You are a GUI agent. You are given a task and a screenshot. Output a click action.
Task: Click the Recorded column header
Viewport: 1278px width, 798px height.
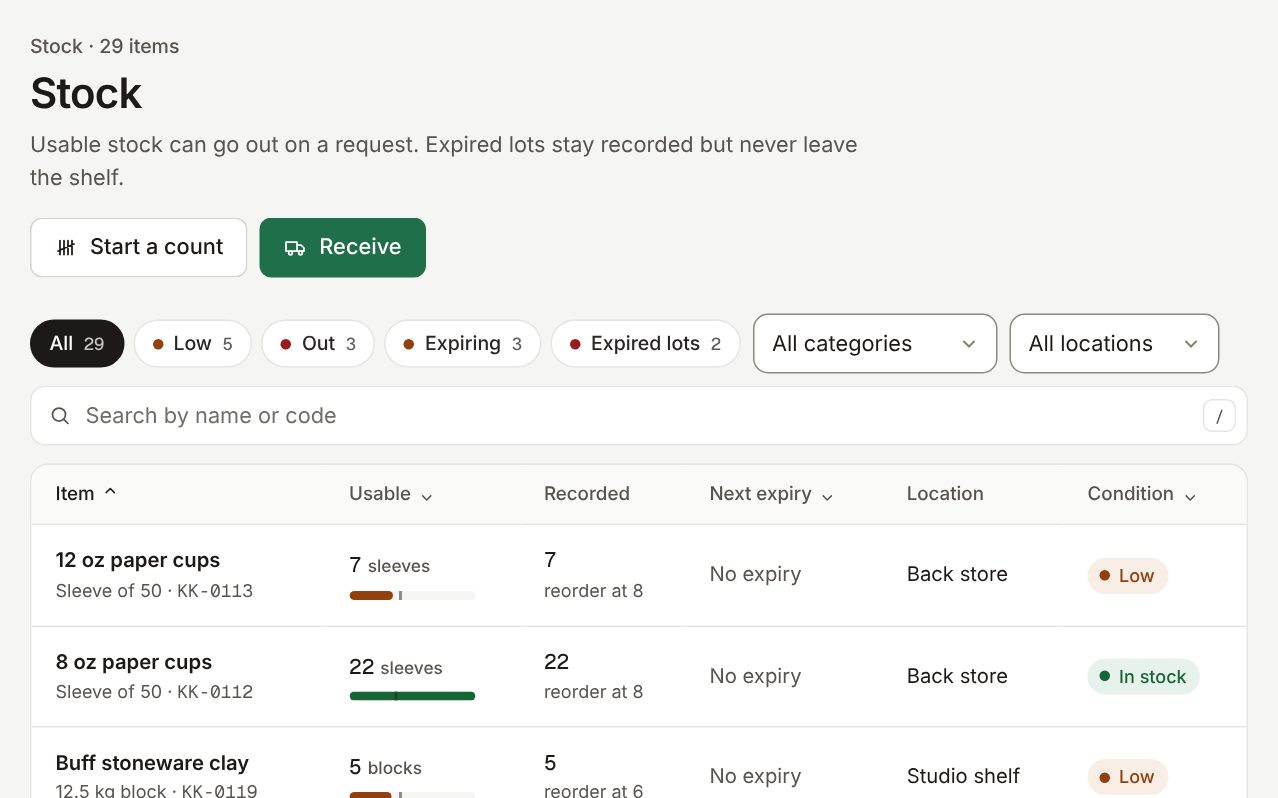(587, 494)
